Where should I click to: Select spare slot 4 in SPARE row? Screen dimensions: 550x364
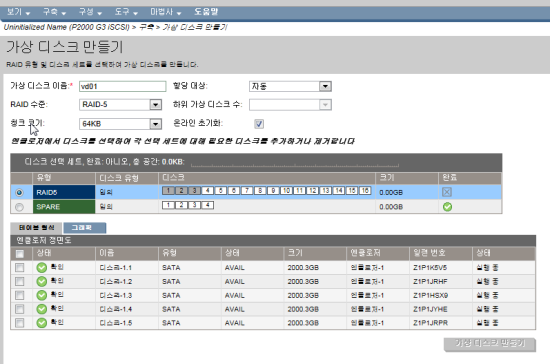pos(208,205)
